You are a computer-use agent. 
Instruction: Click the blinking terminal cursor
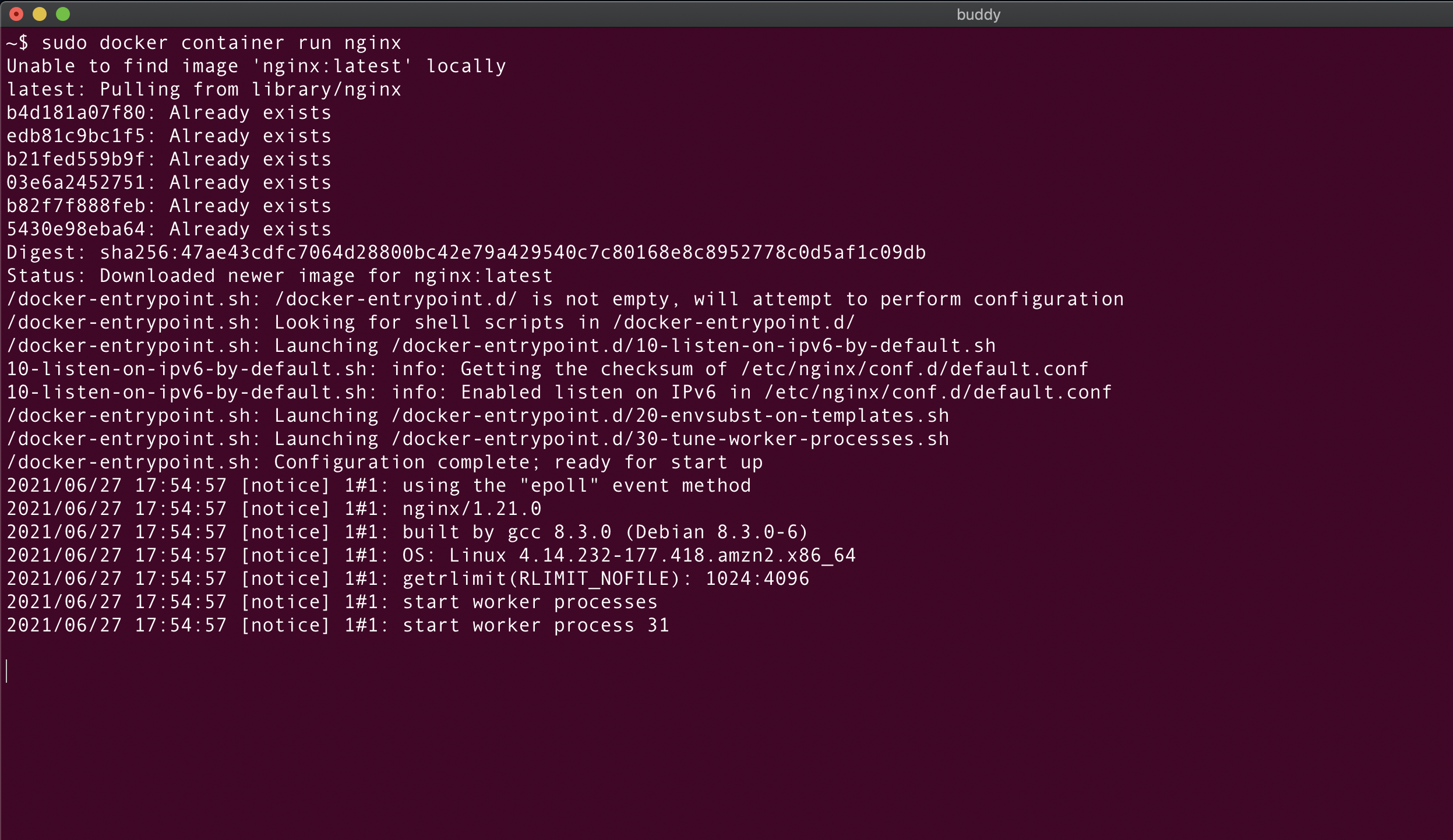pyautogui.click(x=8, y=670)
